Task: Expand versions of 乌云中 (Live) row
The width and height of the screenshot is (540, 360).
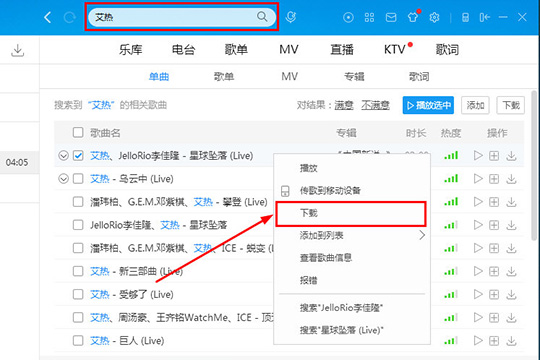Action: [63, 179]
